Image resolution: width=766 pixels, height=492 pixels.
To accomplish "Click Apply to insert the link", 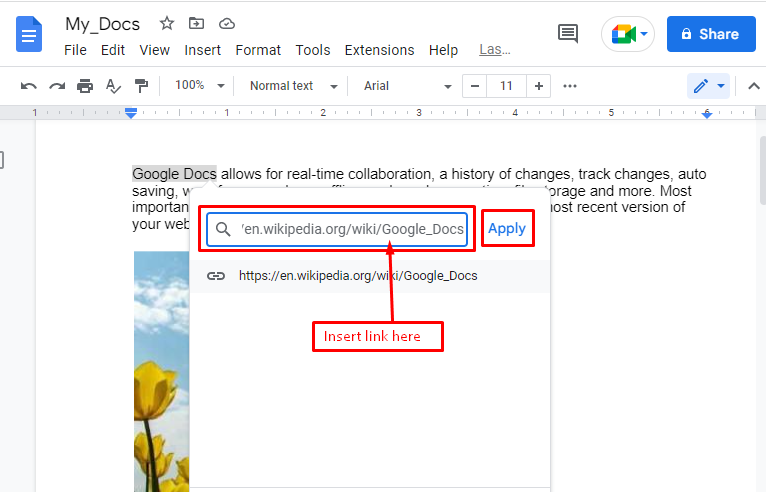I will (x=506, y=229).
